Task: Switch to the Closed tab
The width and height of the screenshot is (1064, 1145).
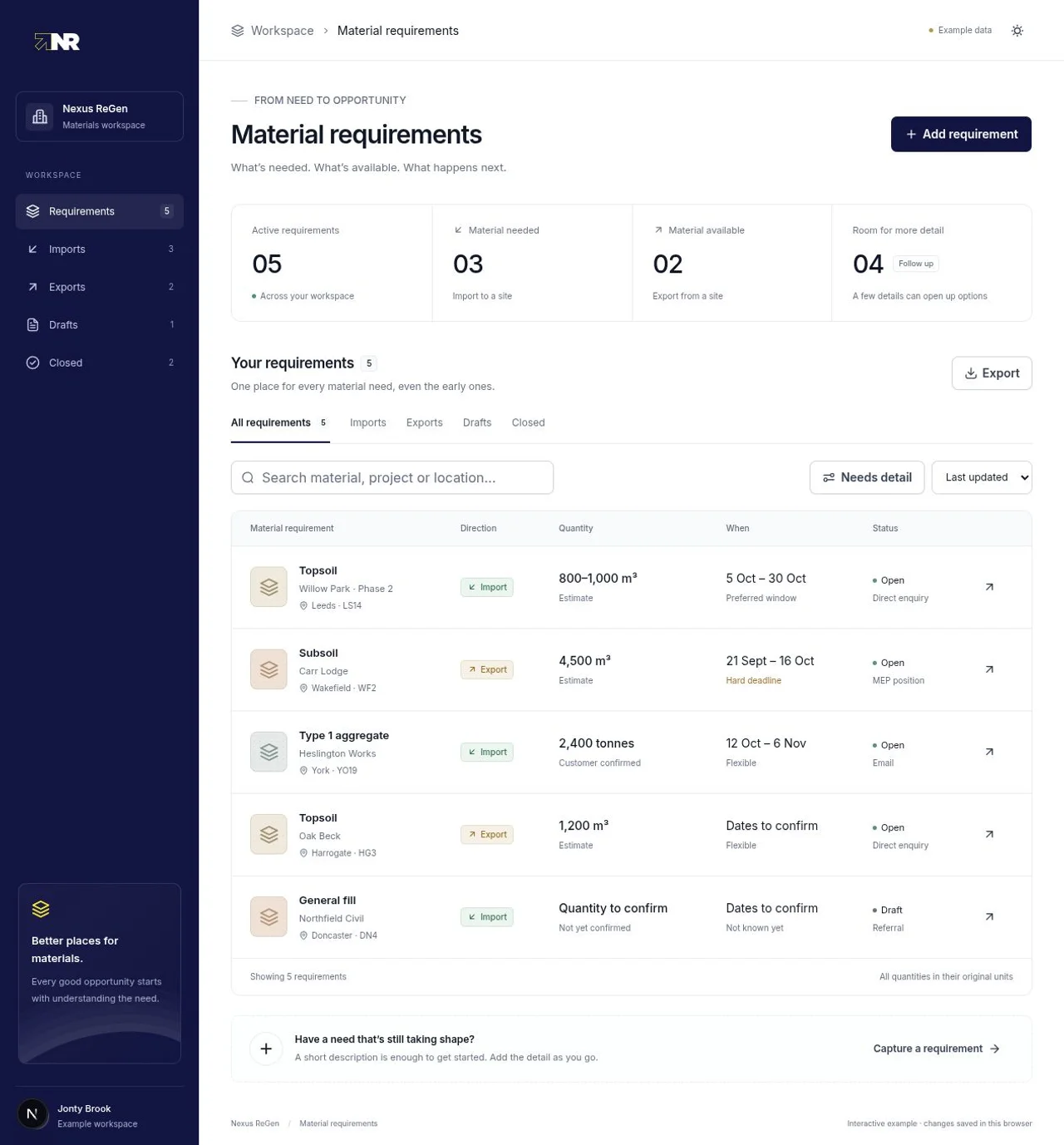Action: coord(529,423)
